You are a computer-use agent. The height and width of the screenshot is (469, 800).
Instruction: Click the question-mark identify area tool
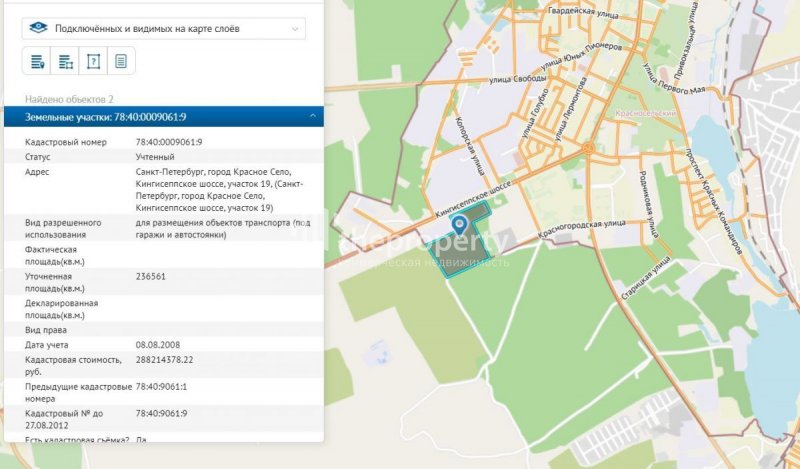(x=93, y=62)
